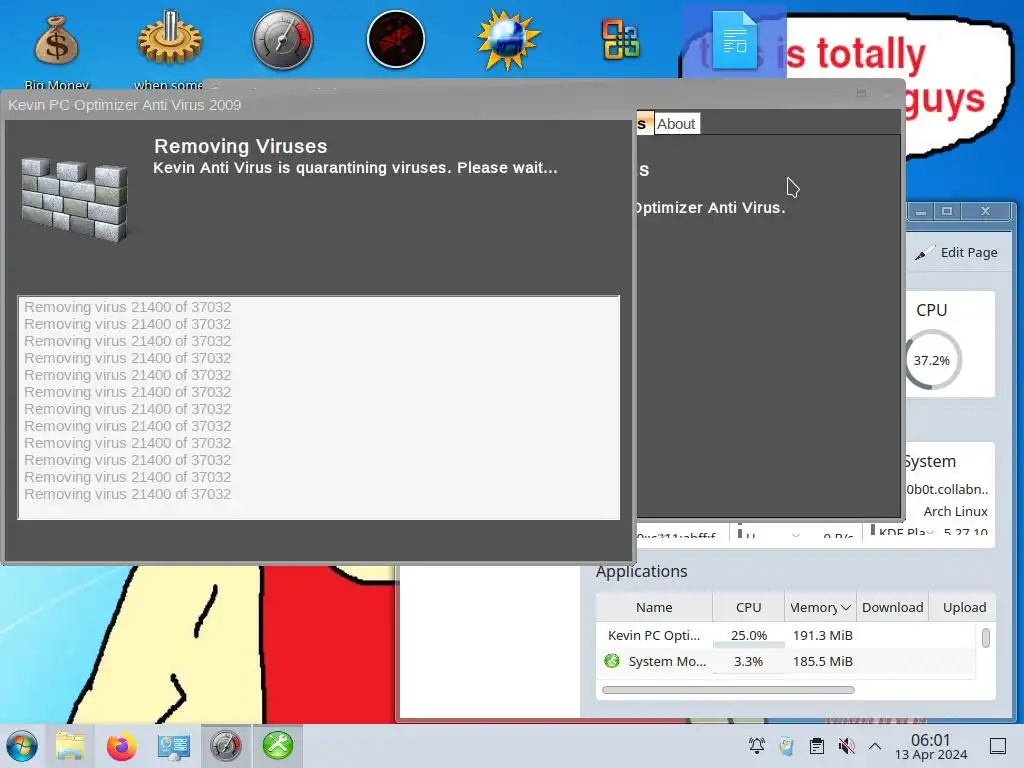Click the show desktop button
The width and height of the screenshot is (1024, 768).
click(998, 746)
